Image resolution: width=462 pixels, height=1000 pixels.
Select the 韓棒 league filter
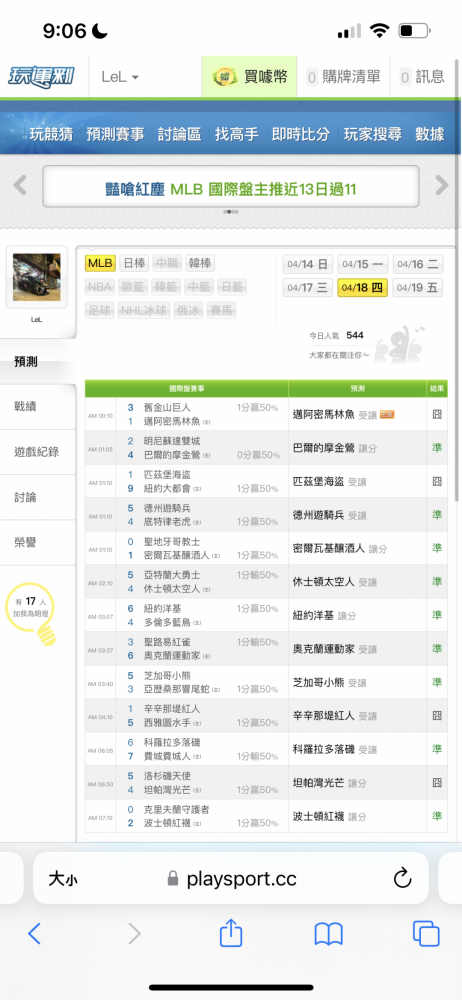click(200, 263)
